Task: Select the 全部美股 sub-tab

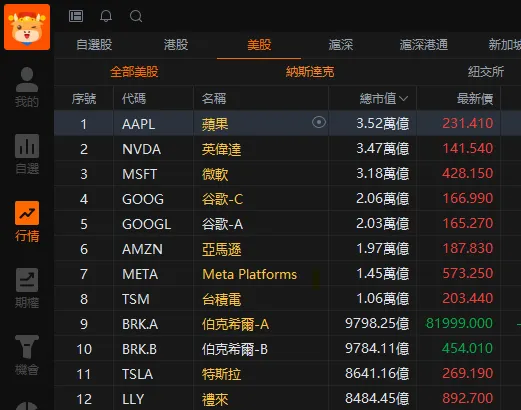Action: pos(134,72)
